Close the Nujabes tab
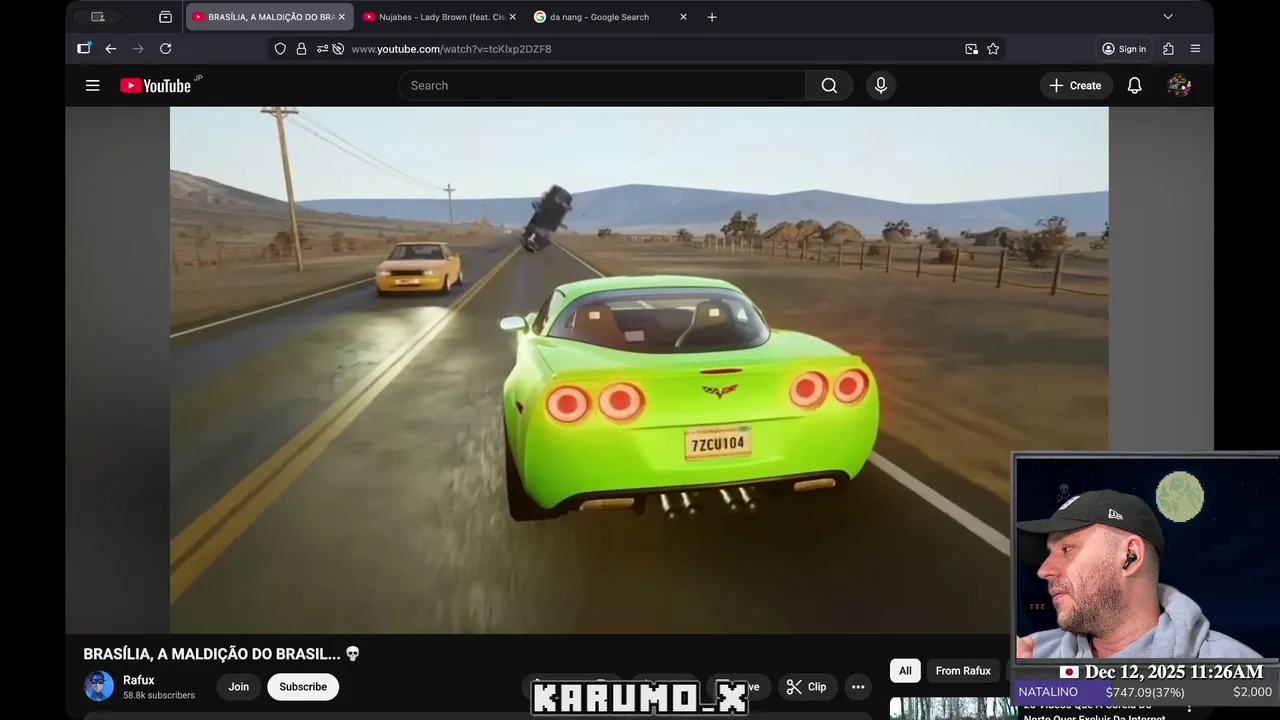 513,17
